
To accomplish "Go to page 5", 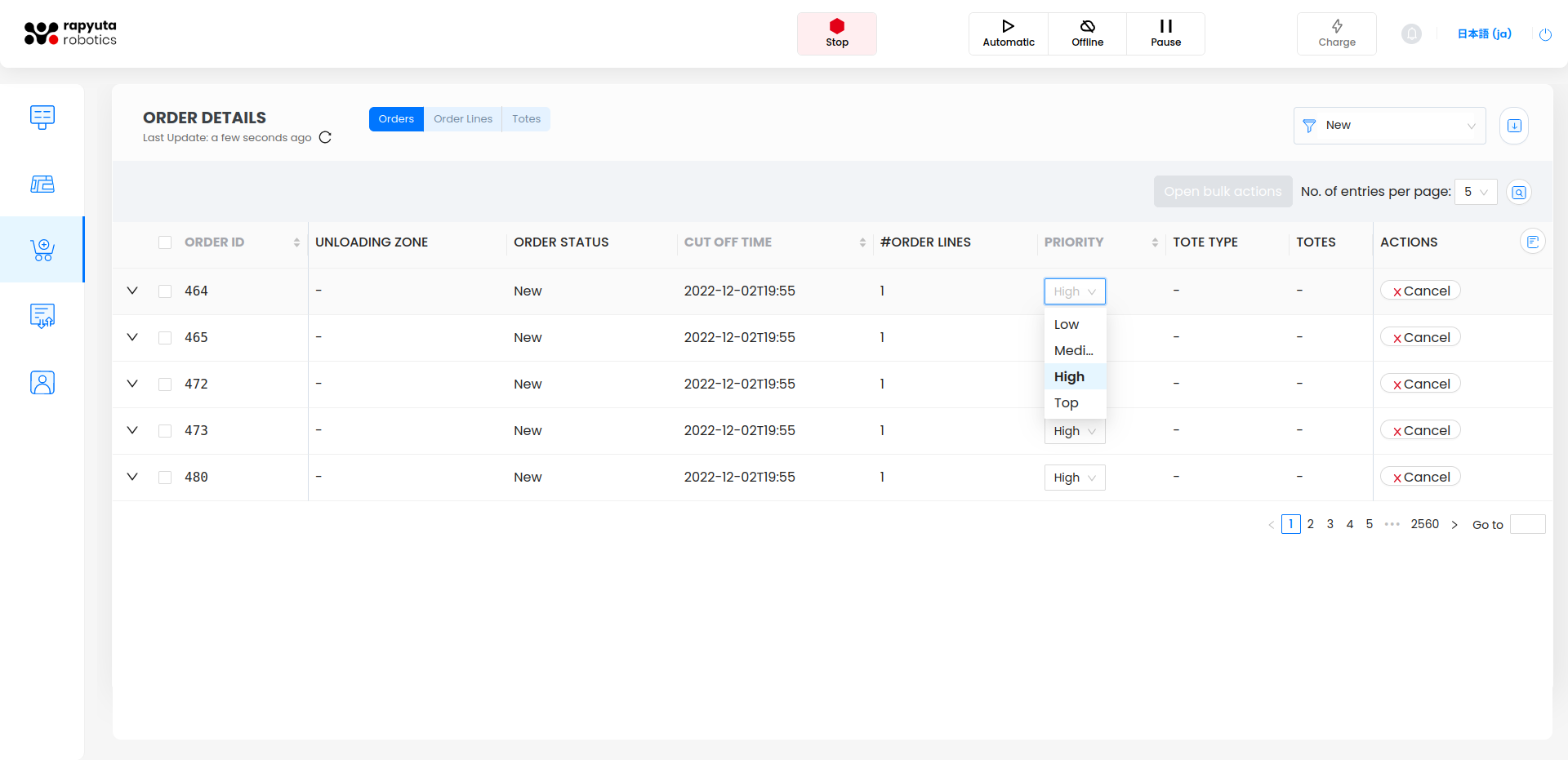I will click(x=1370, y=524).
